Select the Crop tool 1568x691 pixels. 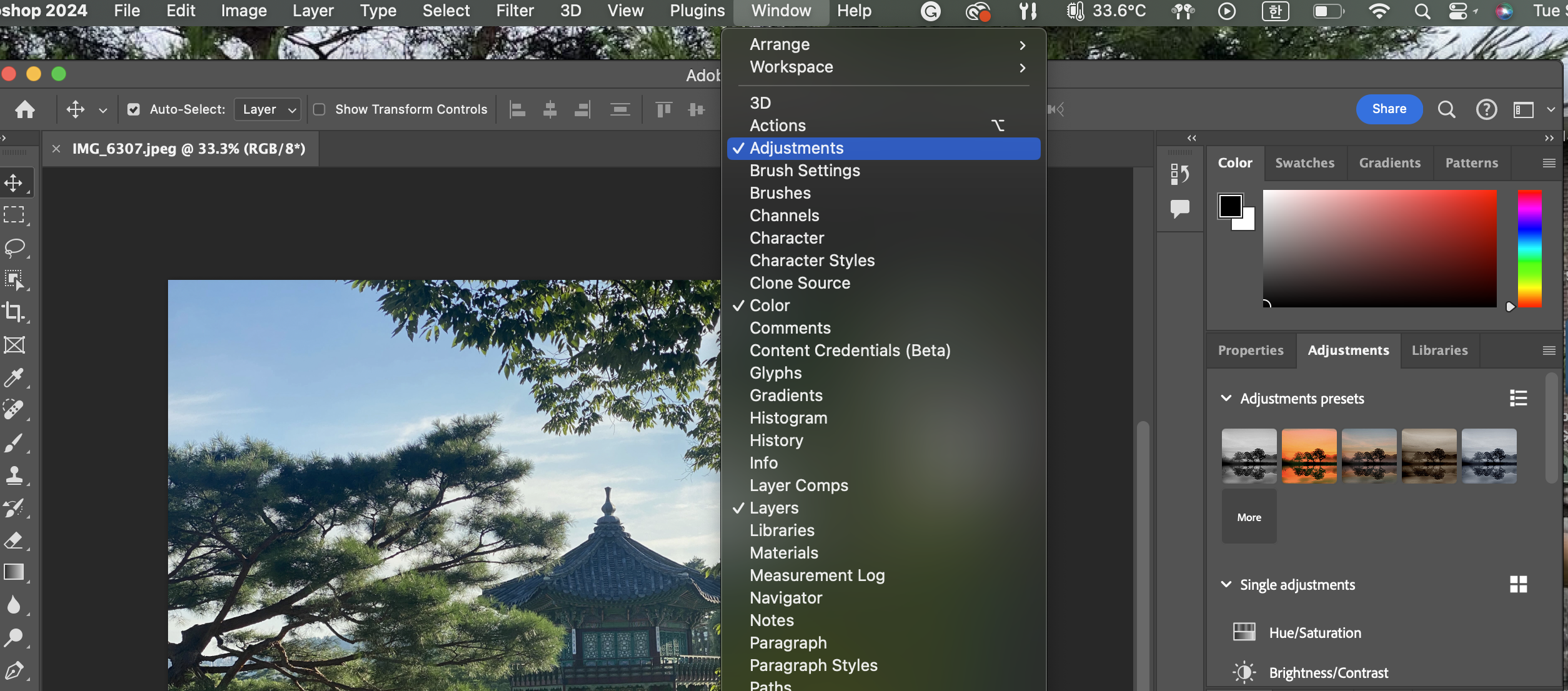tap(14, 312)
